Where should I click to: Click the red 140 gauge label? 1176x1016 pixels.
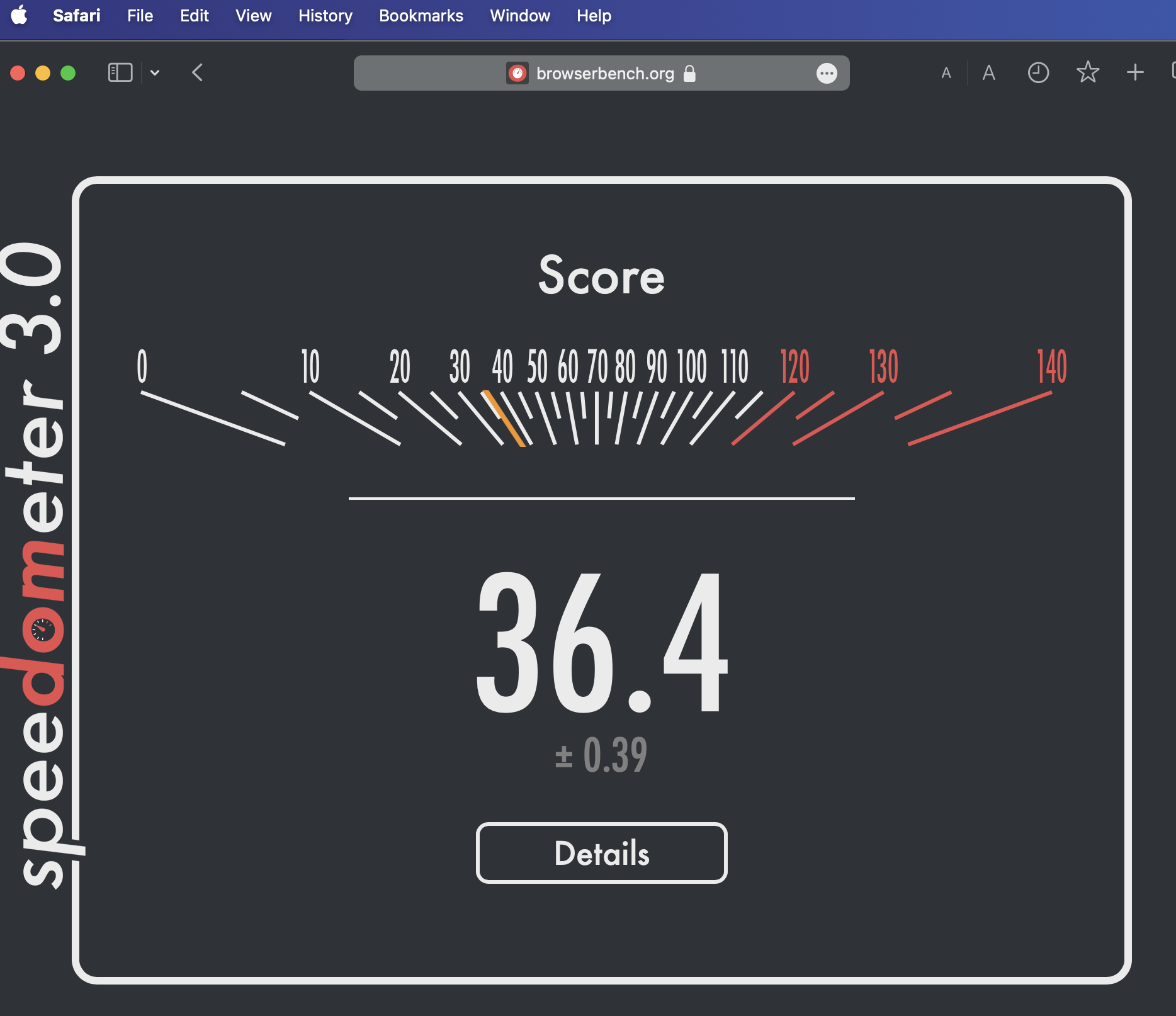point(1052,366)
